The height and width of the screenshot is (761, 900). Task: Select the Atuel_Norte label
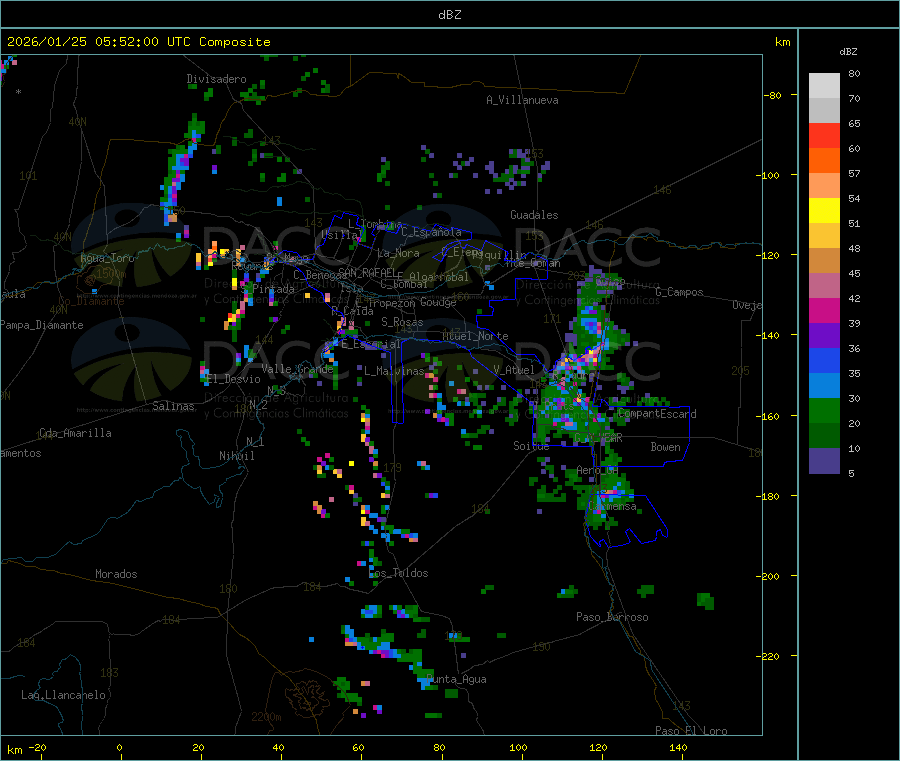pos(475,336)
